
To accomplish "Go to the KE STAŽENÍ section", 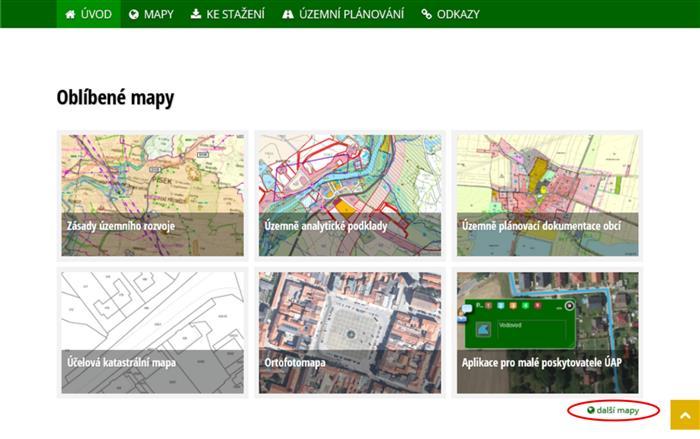I will coord(235,14).
